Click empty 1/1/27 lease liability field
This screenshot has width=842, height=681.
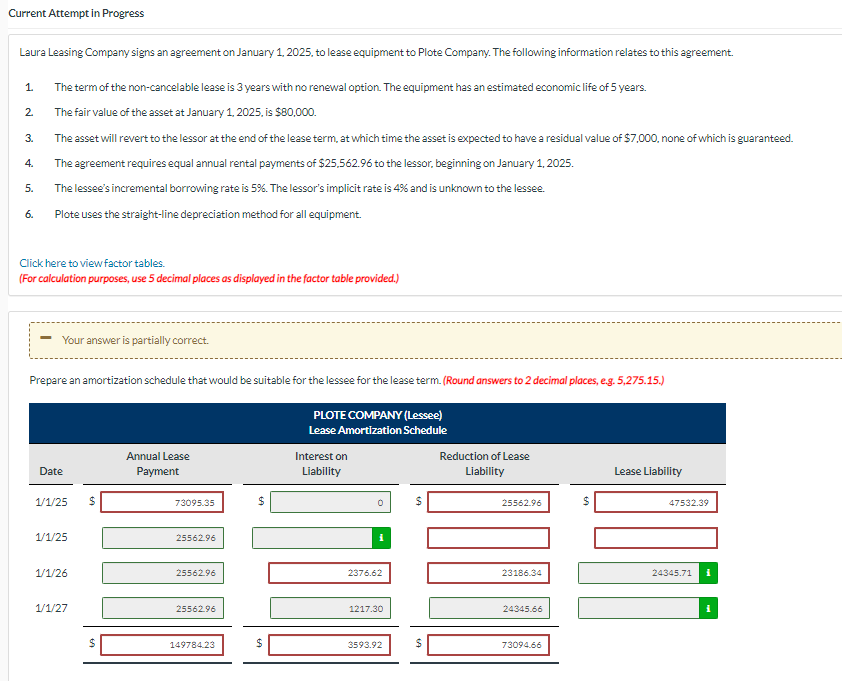(639, 608)
